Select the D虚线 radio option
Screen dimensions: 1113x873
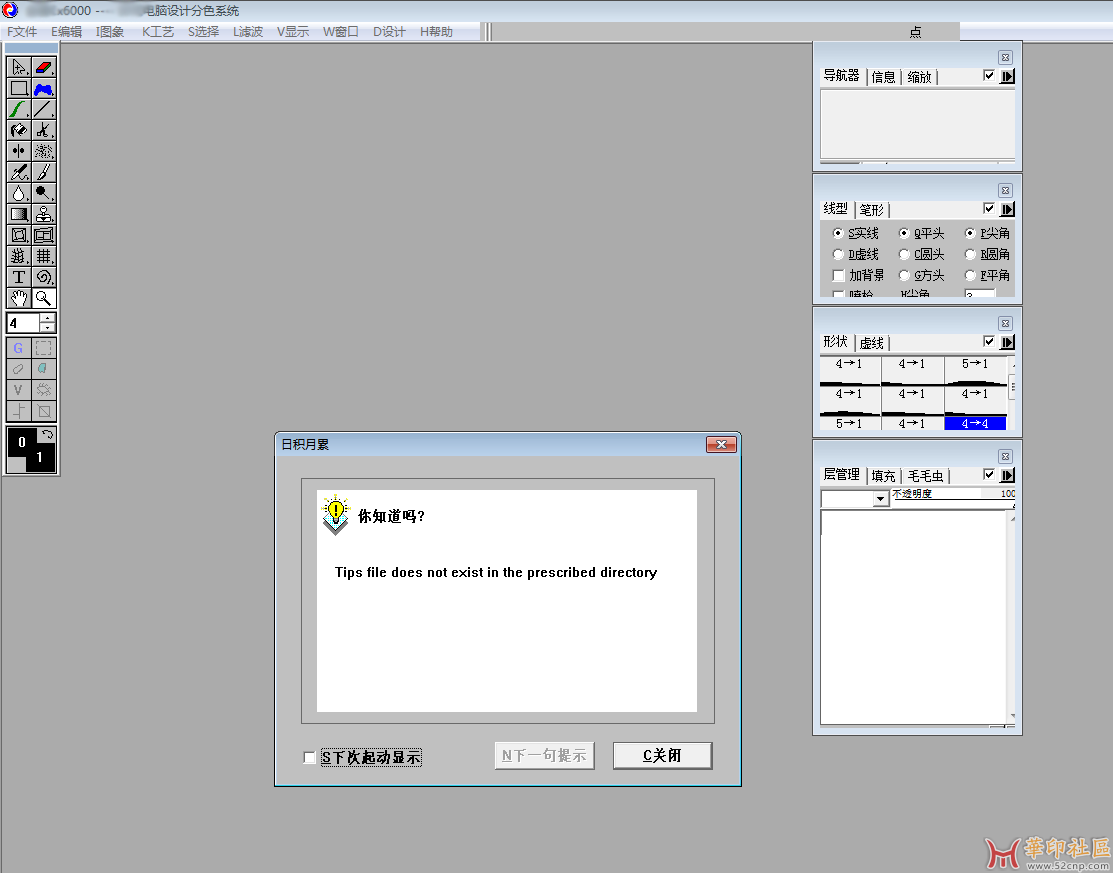(838, 255)
